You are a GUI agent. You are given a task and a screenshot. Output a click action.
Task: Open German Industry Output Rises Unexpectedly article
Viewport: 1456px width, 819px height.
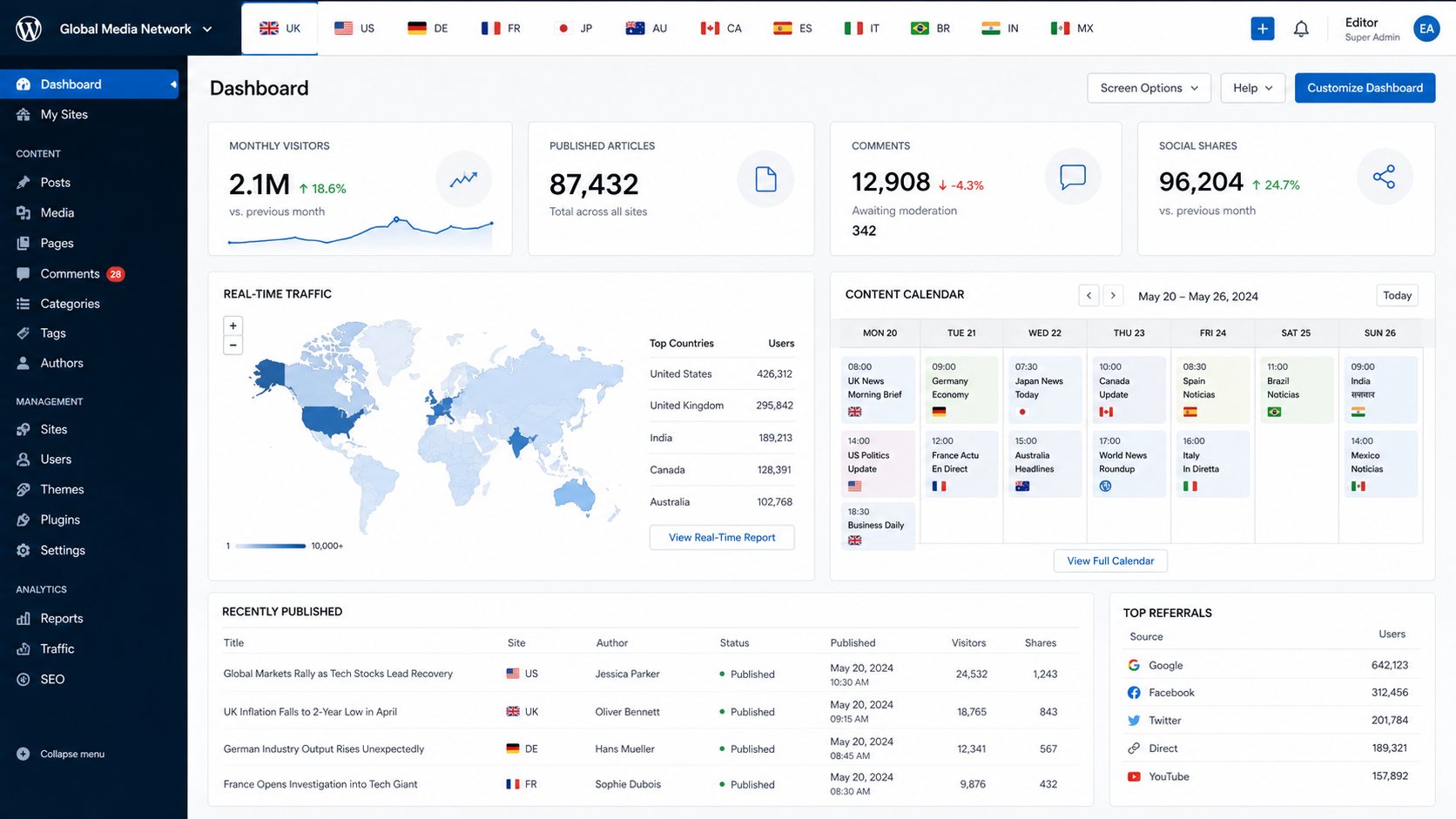[x=324, y=749]
